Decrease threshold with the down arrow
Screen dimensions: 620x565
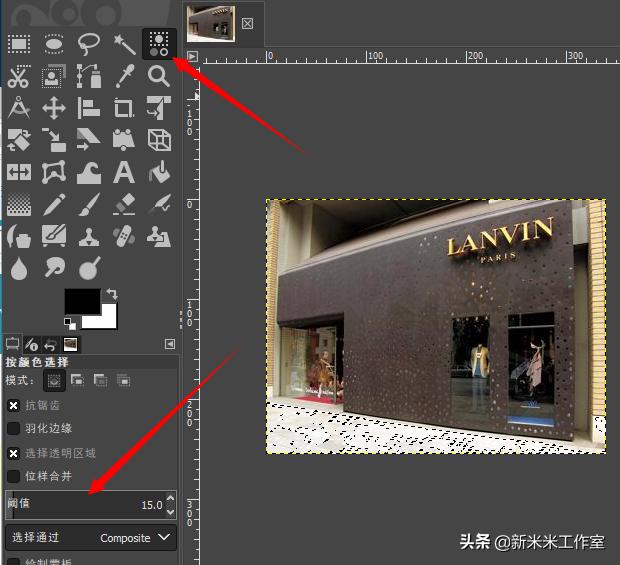[x=170, y=512]
